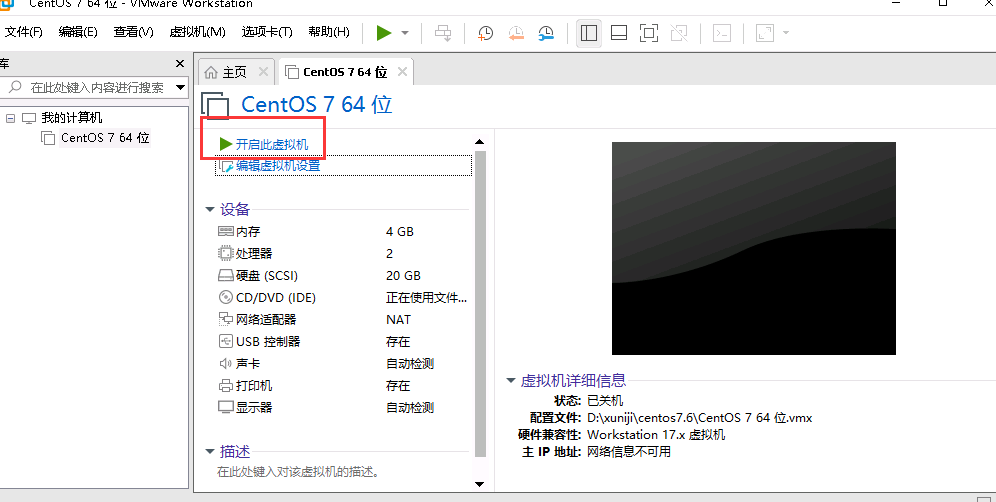The width and height of the screenshot is (996, 502).
Task: Open the 选项卡(T) menu
Action: 267,32
